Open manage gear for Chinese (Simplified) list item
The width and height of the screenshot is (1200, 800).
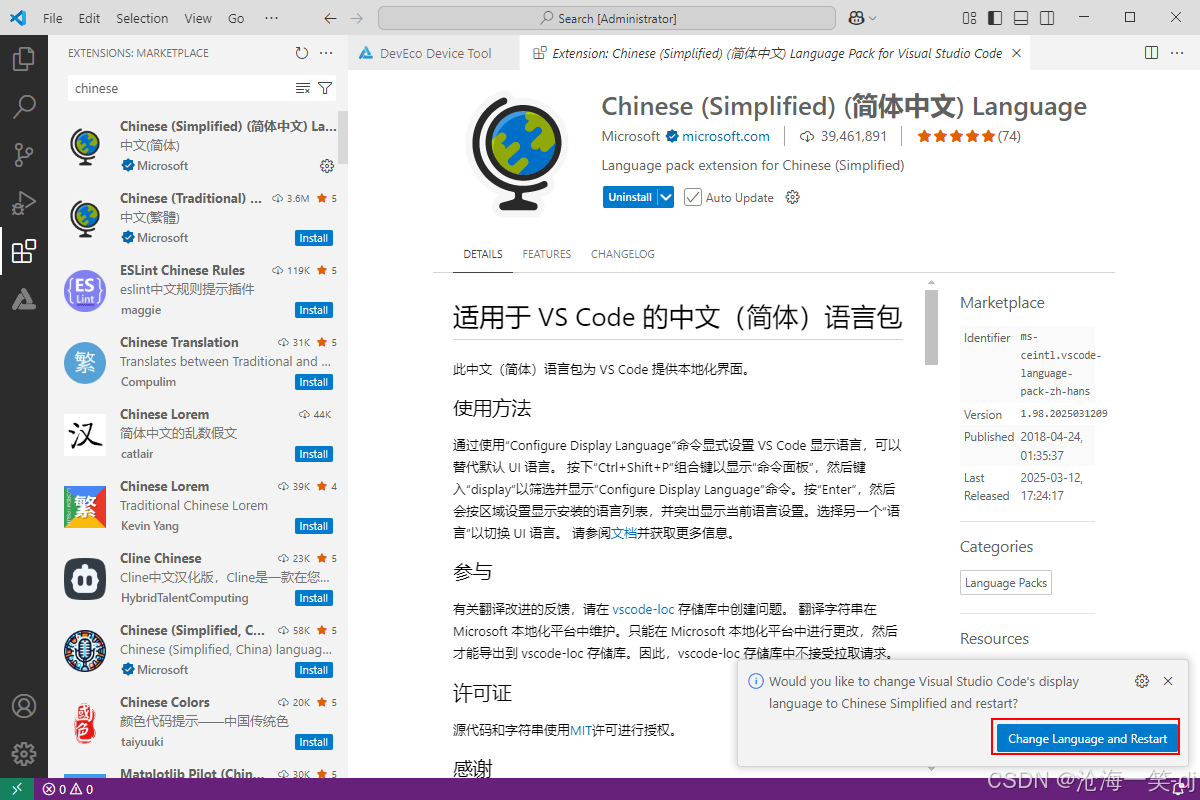(x=326, y=166)
